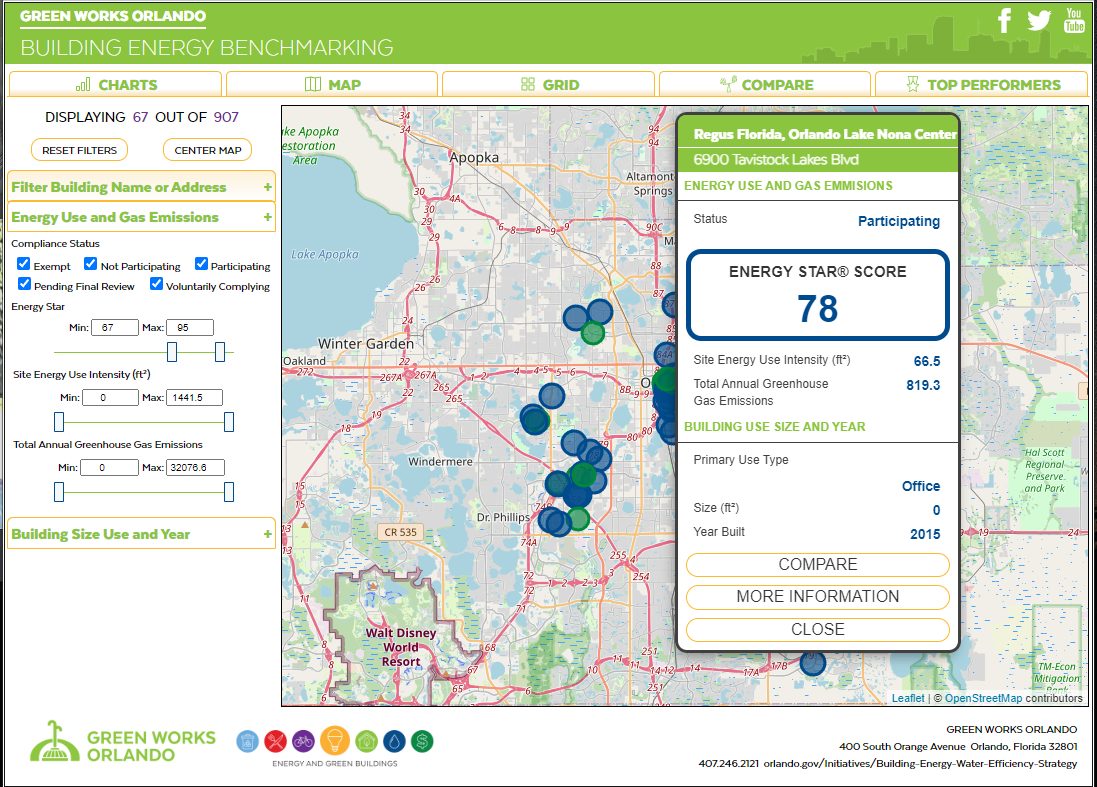This screenshot has width=1097, height=787.
Task: Click the greenhouse gas emissions value 819.3
Action: click(923, 385)
